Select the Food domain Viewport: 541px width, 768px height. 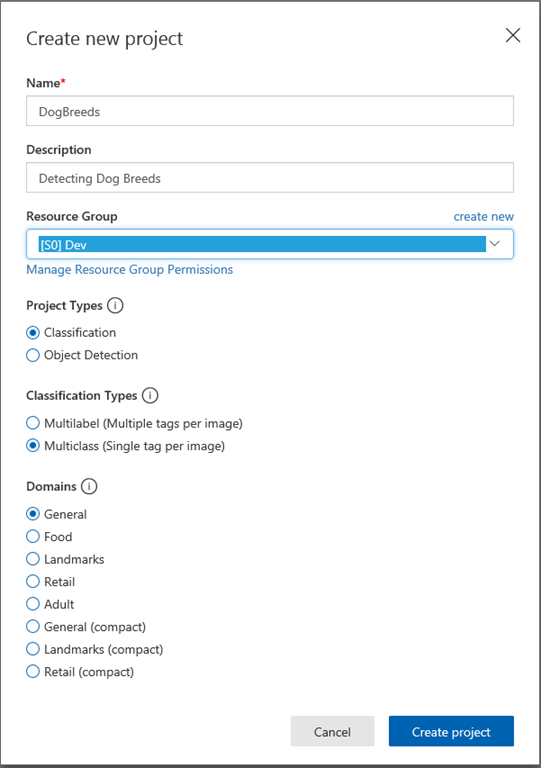(33, 536)
